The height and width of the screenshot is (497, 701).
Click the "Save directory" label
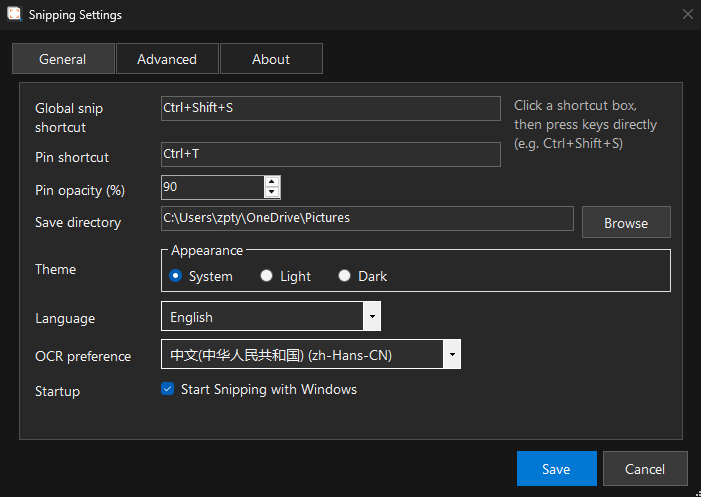tap(78, 223)
